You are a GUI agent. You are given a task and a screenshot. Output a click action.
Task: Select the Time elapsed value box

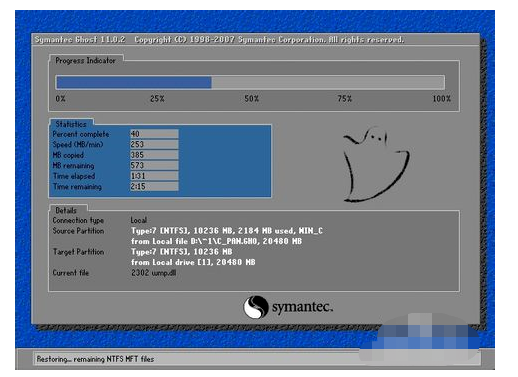154,176
